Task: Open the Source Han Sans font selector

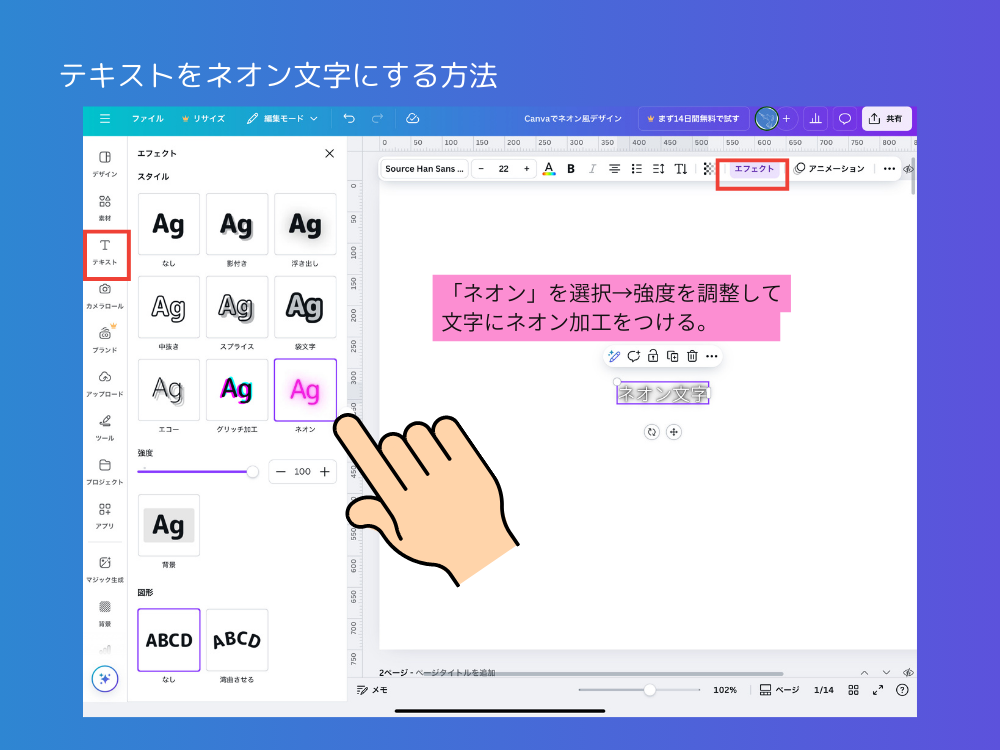Action: pyautogui.click(x=424, y=169)
